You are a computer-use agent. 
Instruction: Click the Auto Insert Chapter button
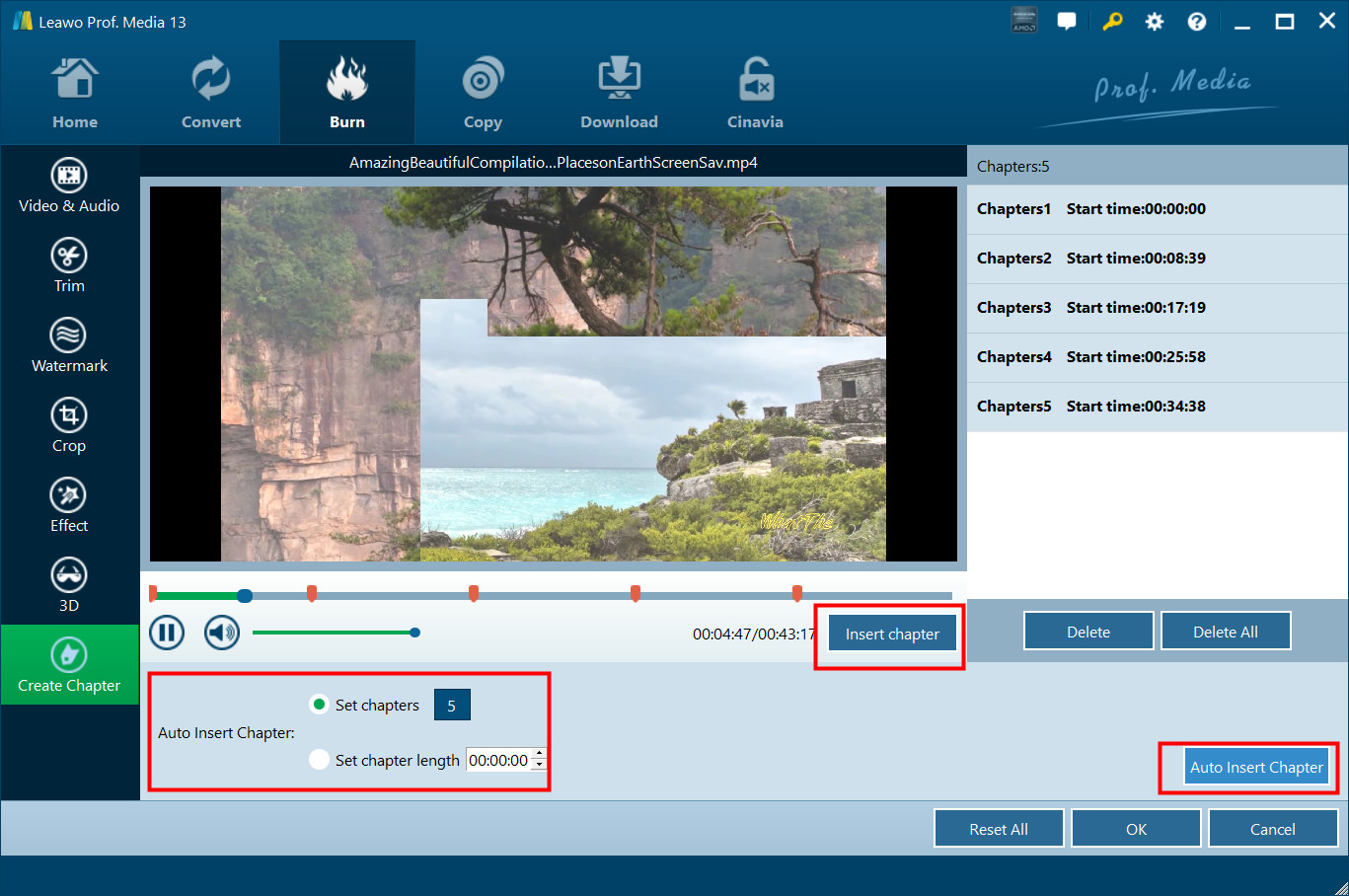[1256, 767]
